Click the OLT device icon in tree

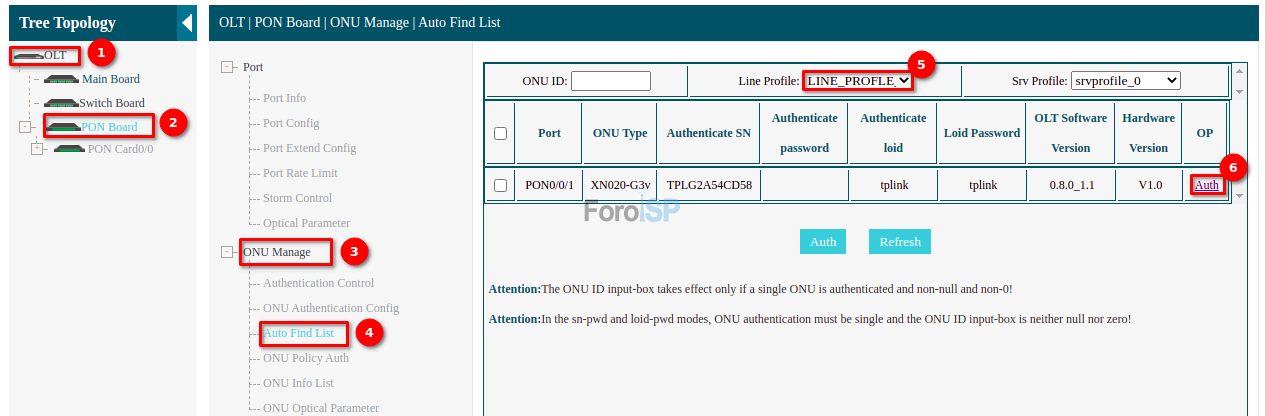point(28,55)
